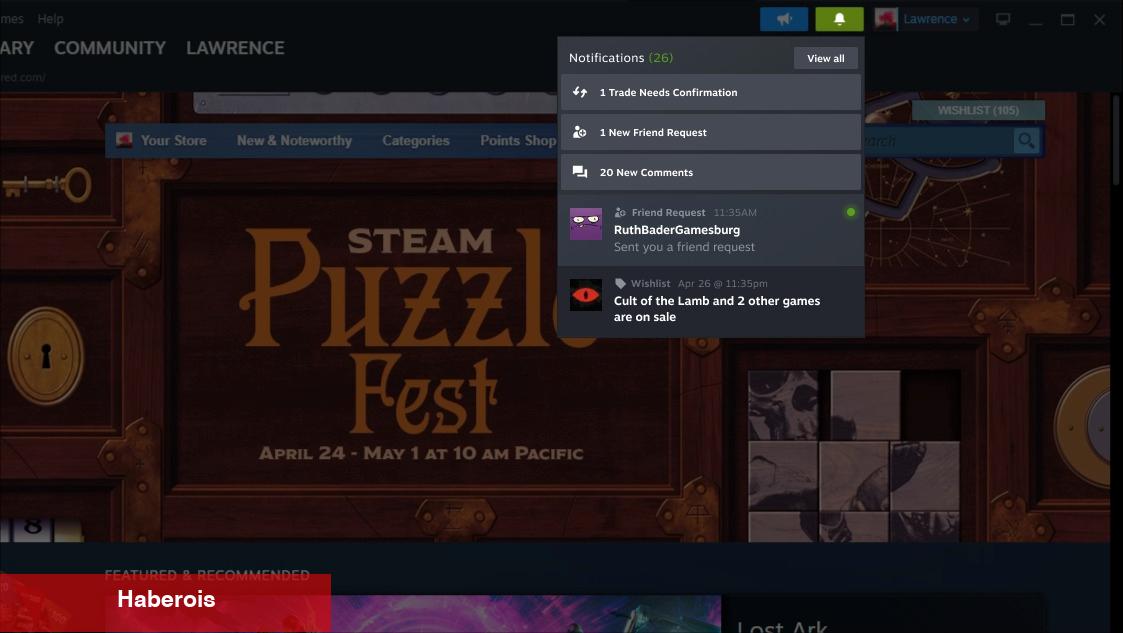Click the trade arrows icon

pos(579,92)
